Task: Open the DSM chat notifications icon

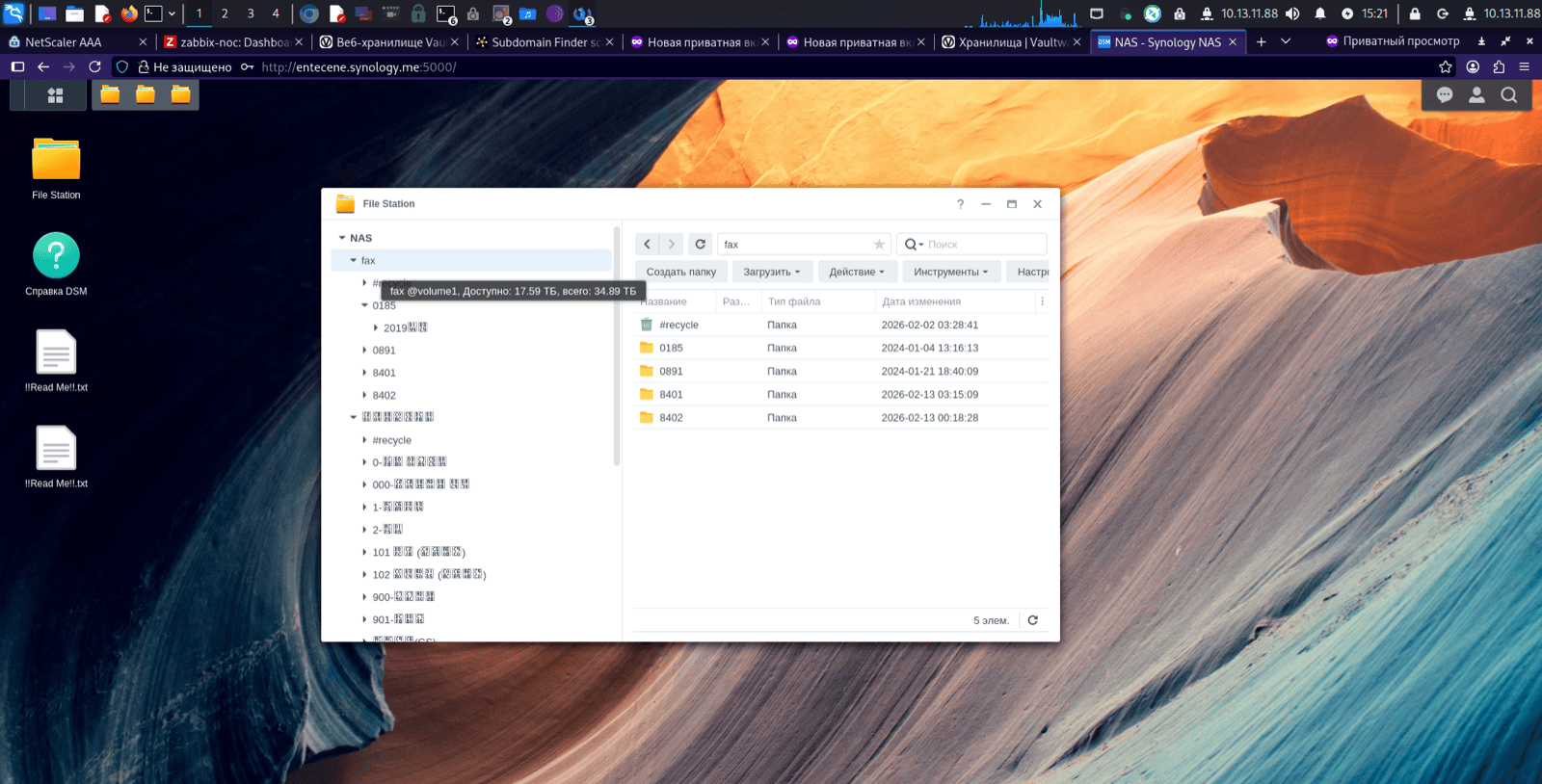Action: tap(1445, 94)
